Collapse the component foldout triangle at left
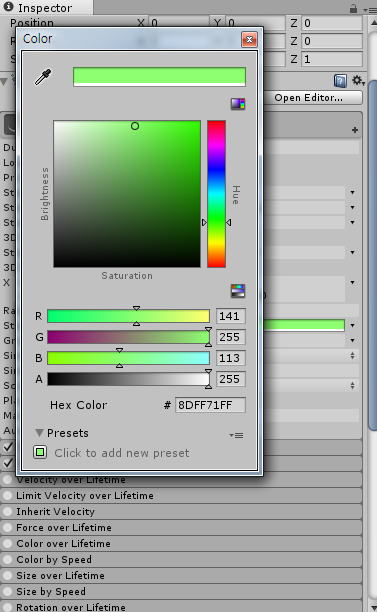Image resolution: width=377 pixels, height=612 pixels. pos(4,82)
